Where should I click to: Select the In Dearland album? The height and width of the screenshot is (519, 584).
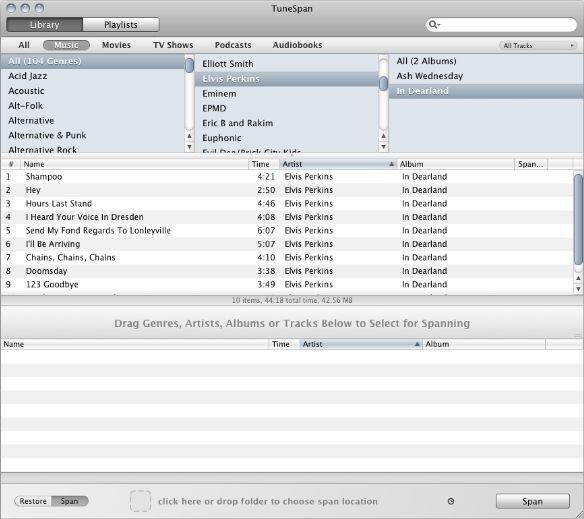(486, 91)
